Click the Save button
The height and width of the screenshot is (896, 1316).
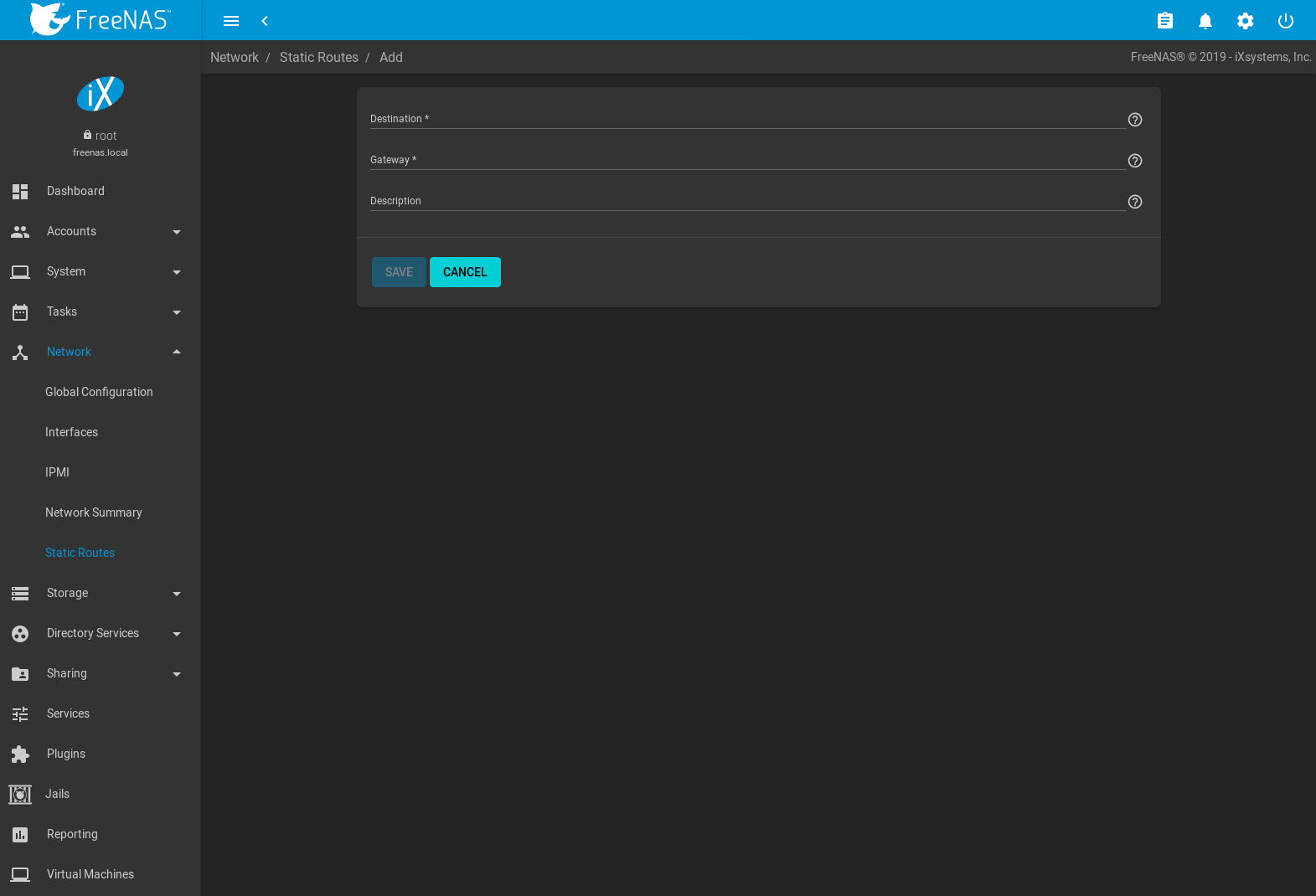tap(399, 272)
